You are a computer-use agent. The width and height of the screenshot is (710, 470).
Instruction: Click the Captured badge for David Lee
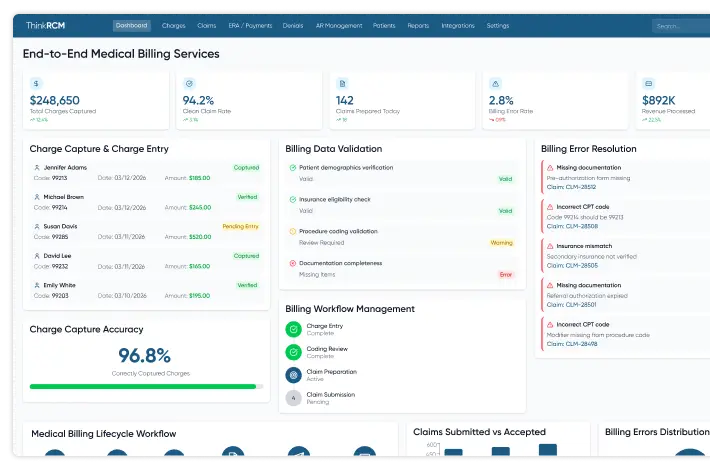(246, 256)
